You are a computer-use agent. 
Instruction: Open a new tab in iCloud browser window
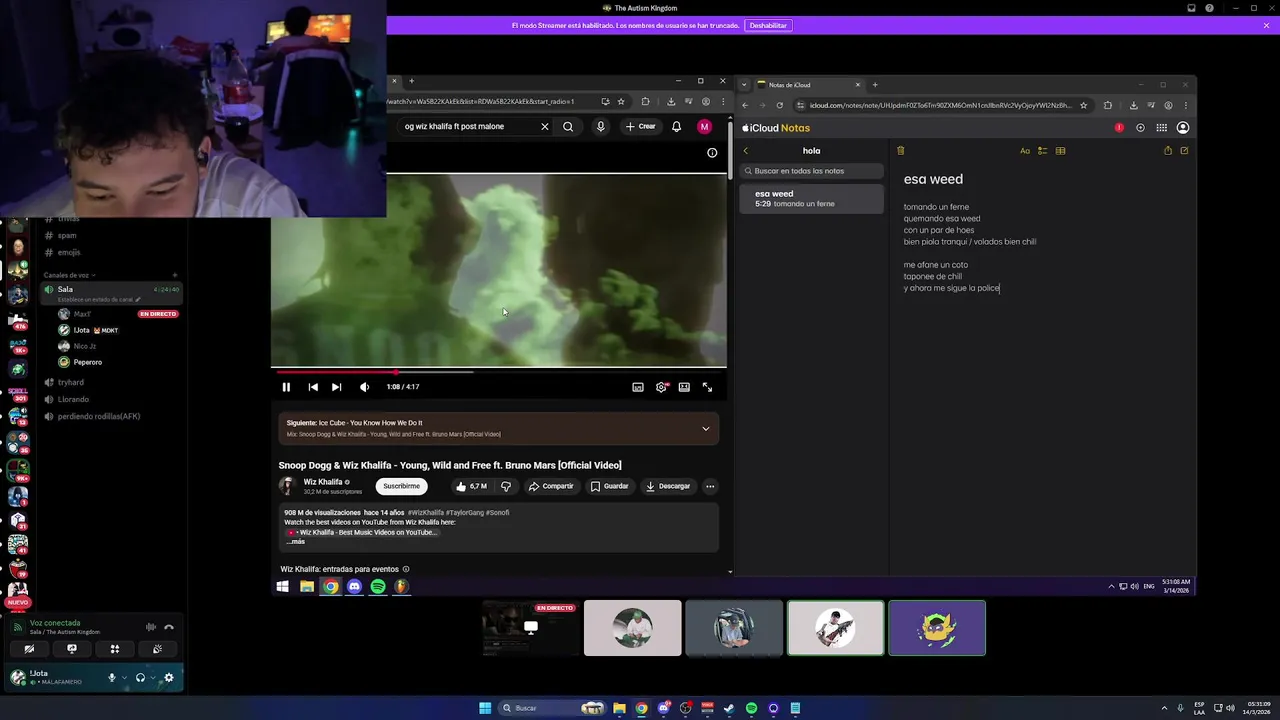pyautogui.click(x=875, y=85)
